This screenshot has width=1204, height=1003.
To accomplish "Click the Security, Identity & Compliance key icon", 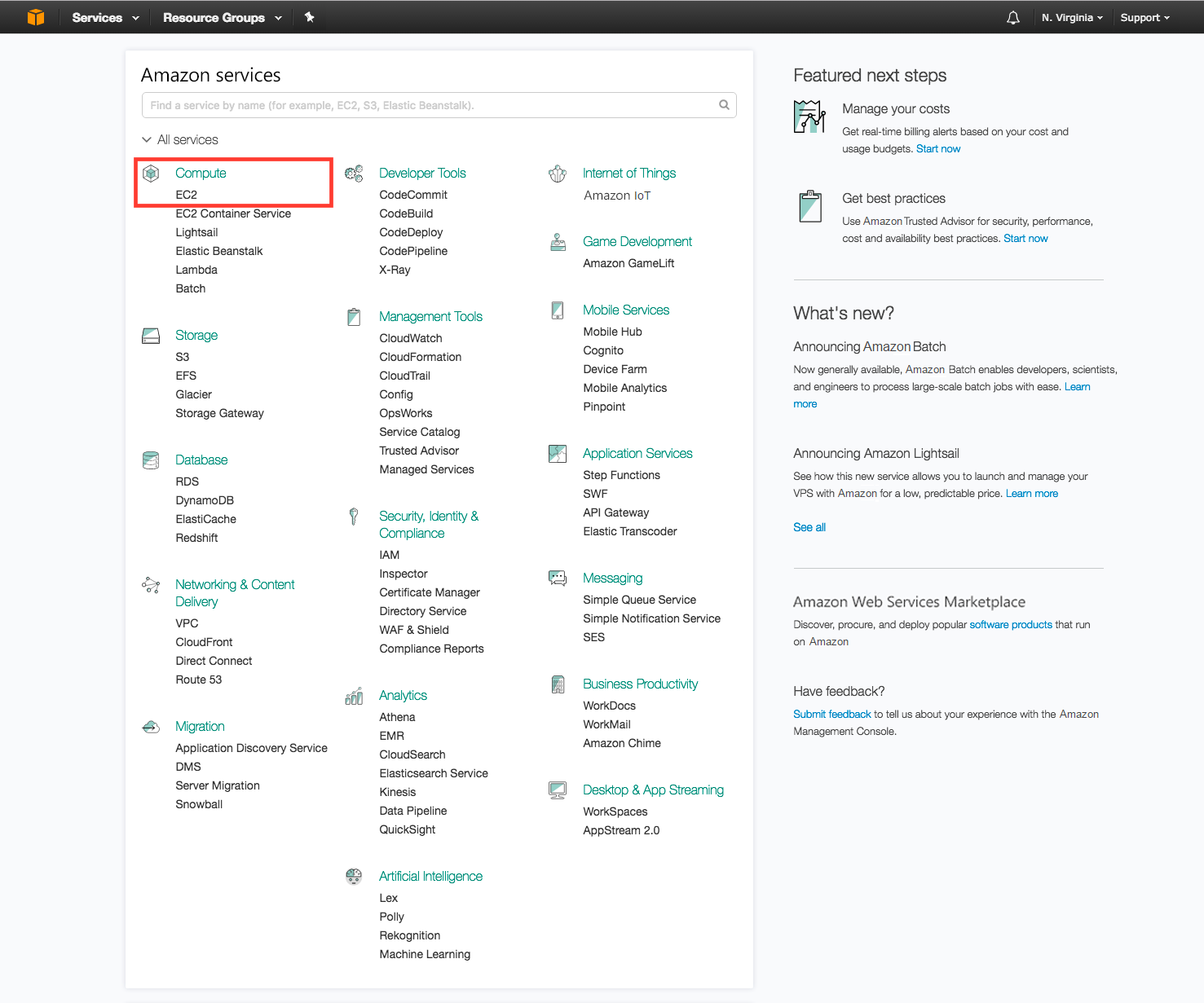I will 354,516.
